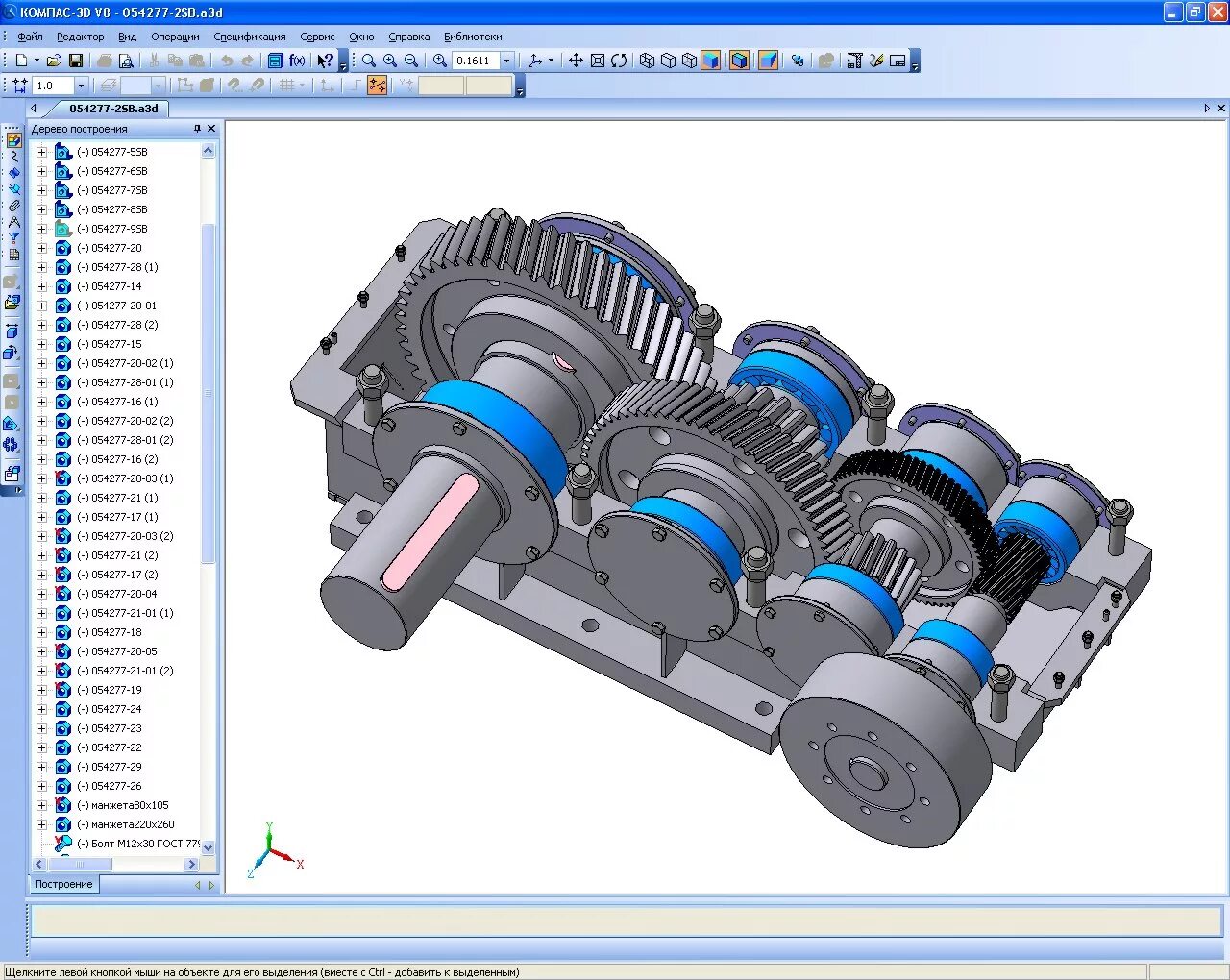This screenshot has height=980, width=1230.
Task: Open the zoom scale 0.1611 dropdown
Action: pyautogui.click(x=507, y=61)
